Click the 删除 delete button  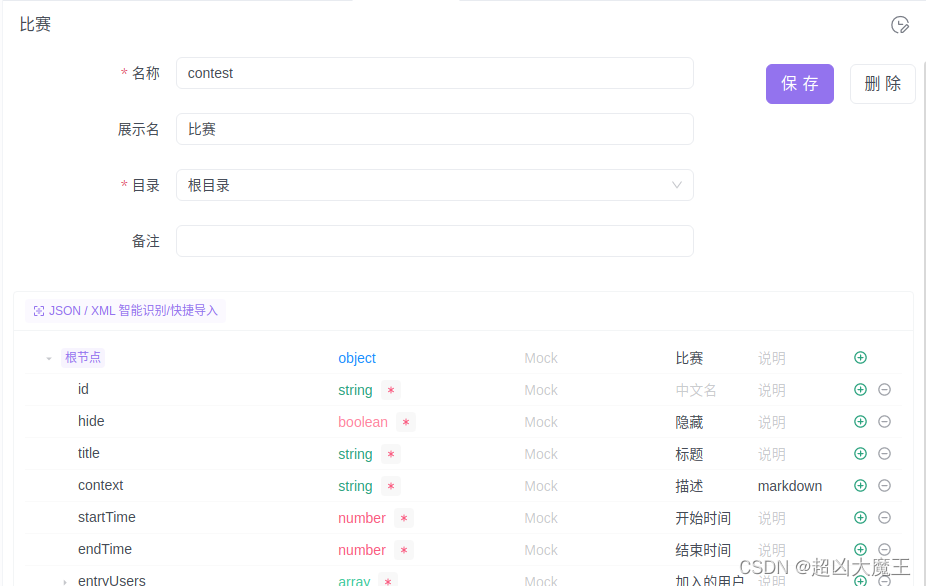pos(882,84)
